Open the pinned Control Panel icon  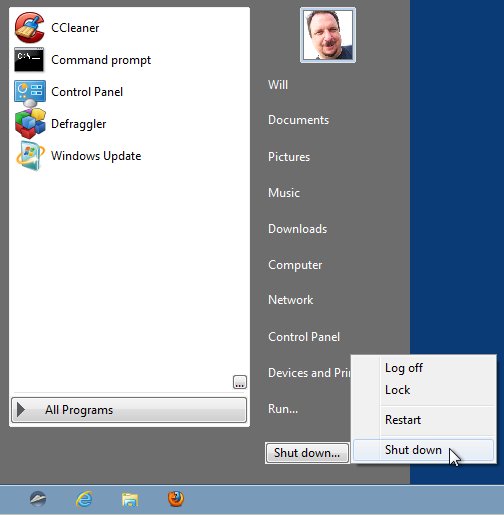click(x=30, y=92)
